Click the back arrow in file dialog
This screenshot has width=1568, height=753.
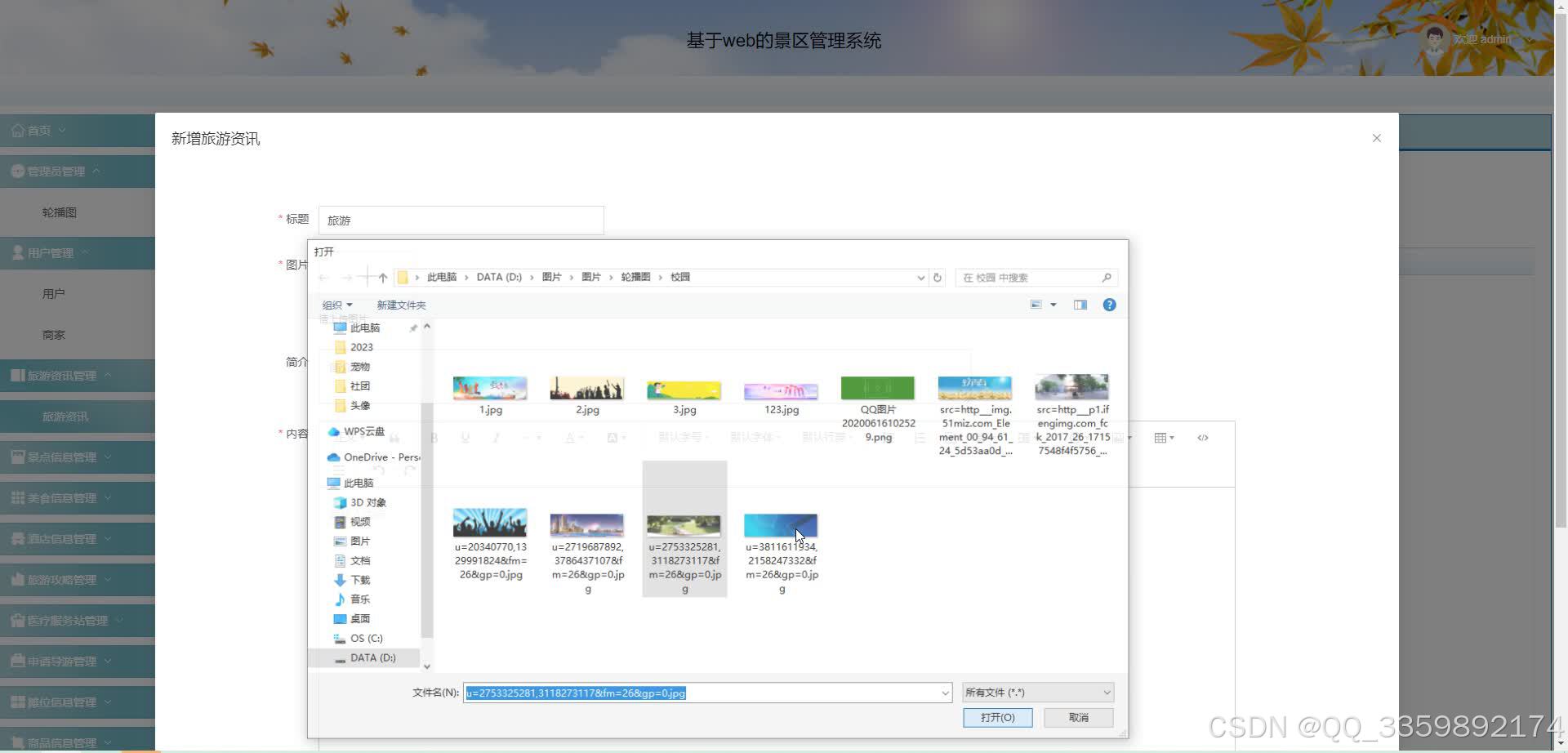point(323,278)
